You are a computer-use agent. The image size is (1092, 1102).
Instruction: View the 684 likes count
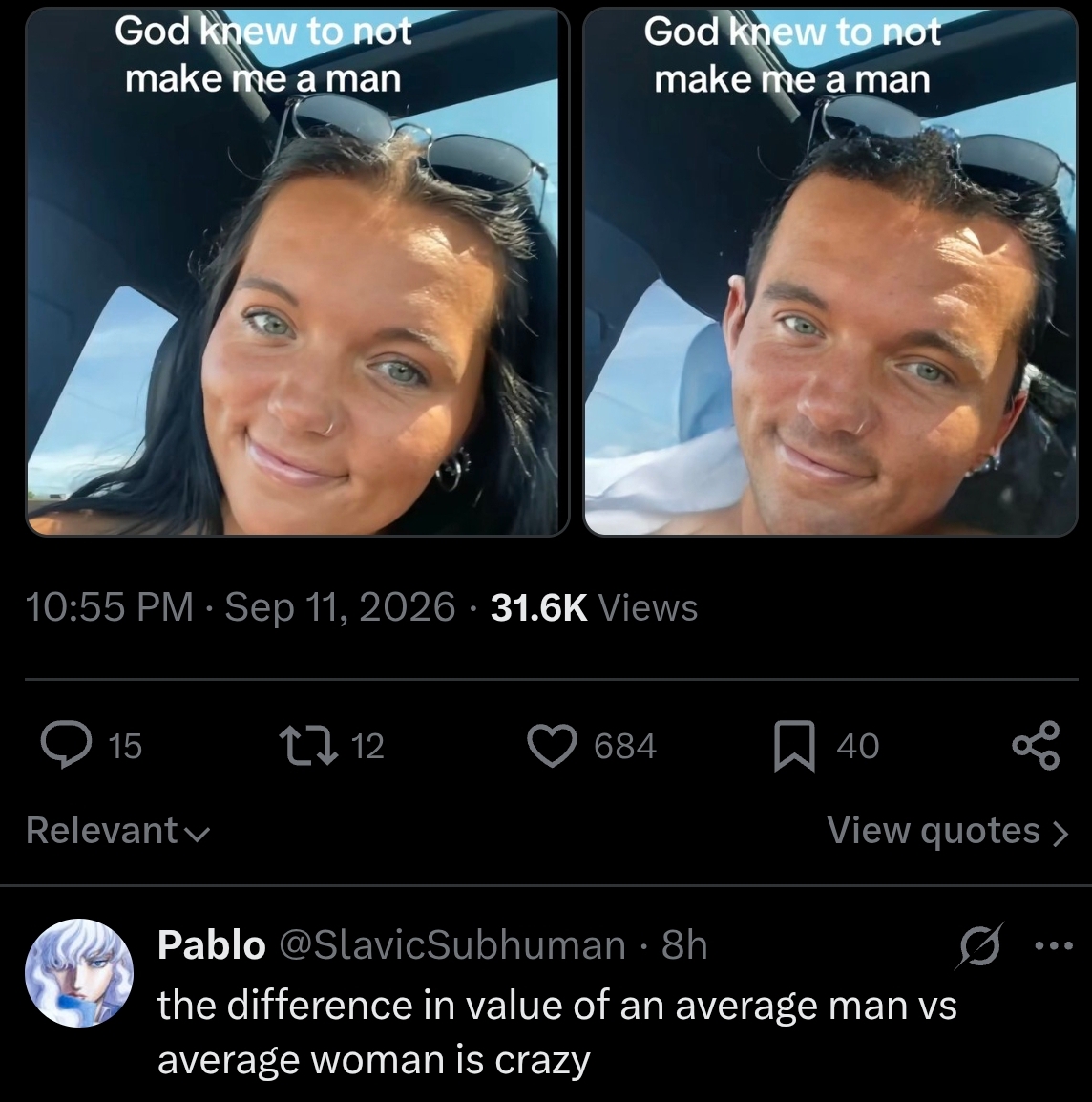point(624,746)
